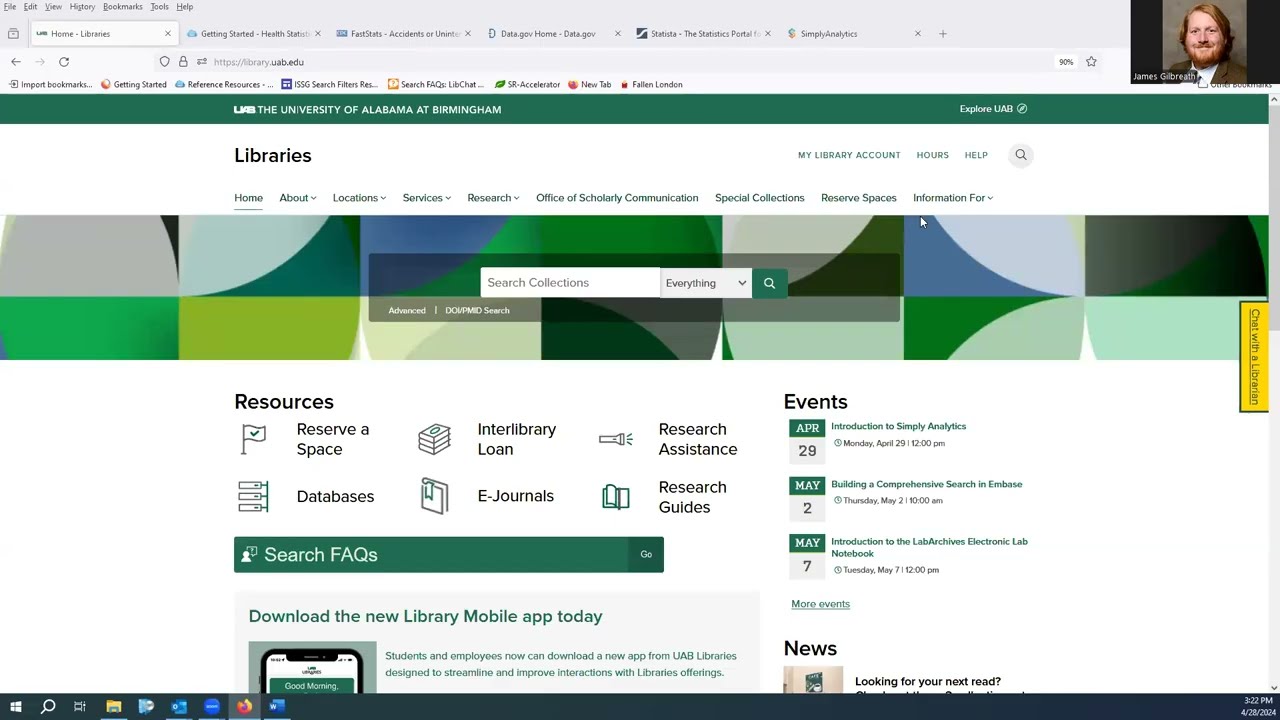Click the E-Journals icon
Viewport: 1280px width, 720px height.
[x=434, y=496]
